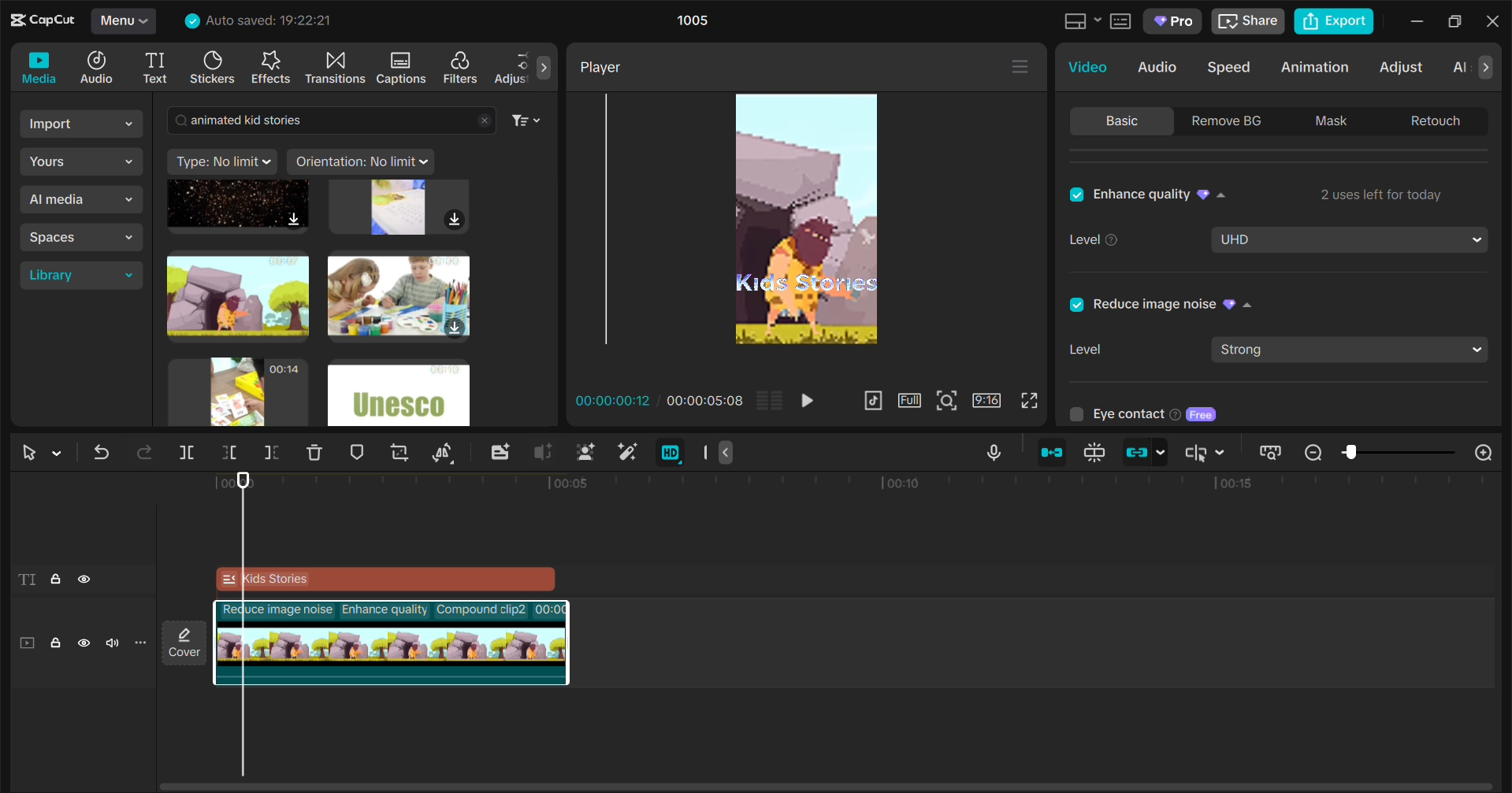Open the Menu button
Screen dimensions: 1512x793
coord(124,20)
